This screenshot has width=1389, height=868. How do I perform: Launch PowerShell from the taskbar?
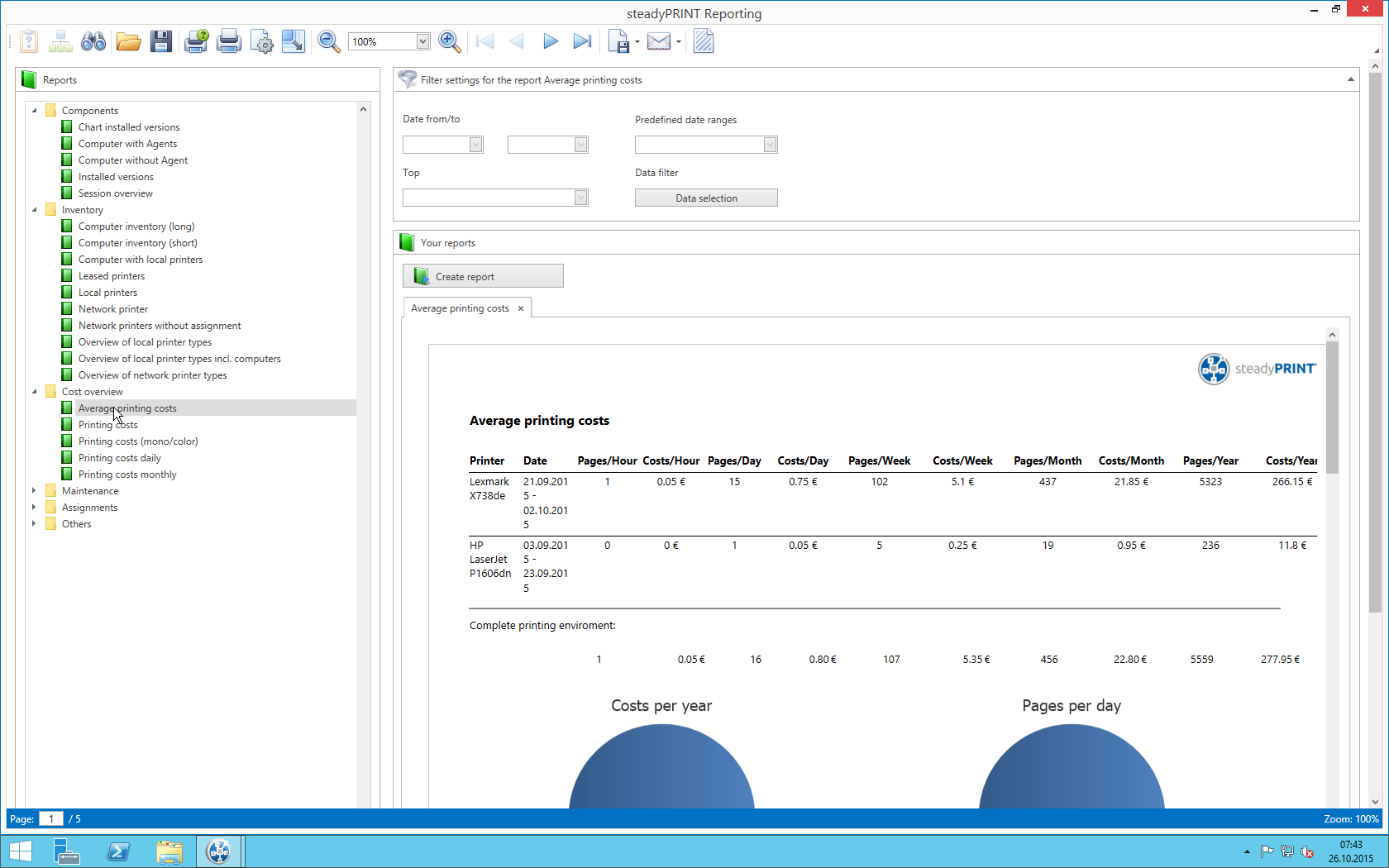click(x=118, y=851)
